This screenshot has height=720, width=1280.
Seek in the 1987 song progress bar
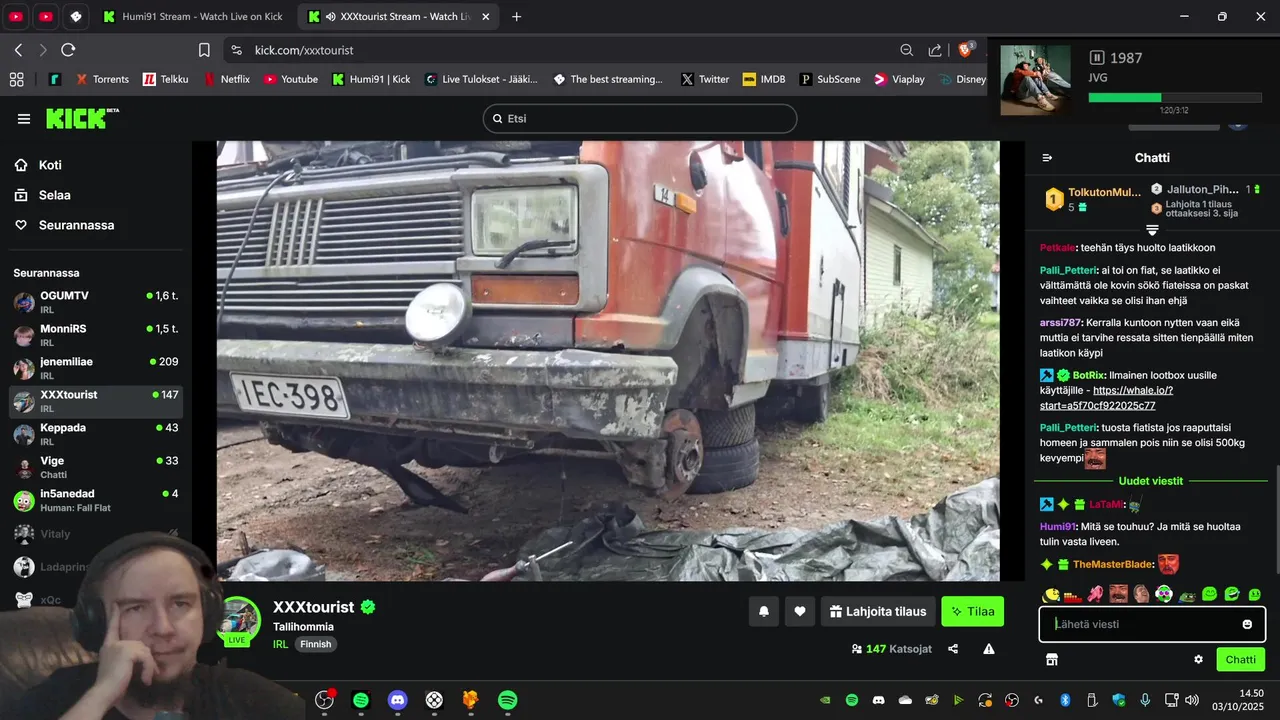[x=1174, y=98]
